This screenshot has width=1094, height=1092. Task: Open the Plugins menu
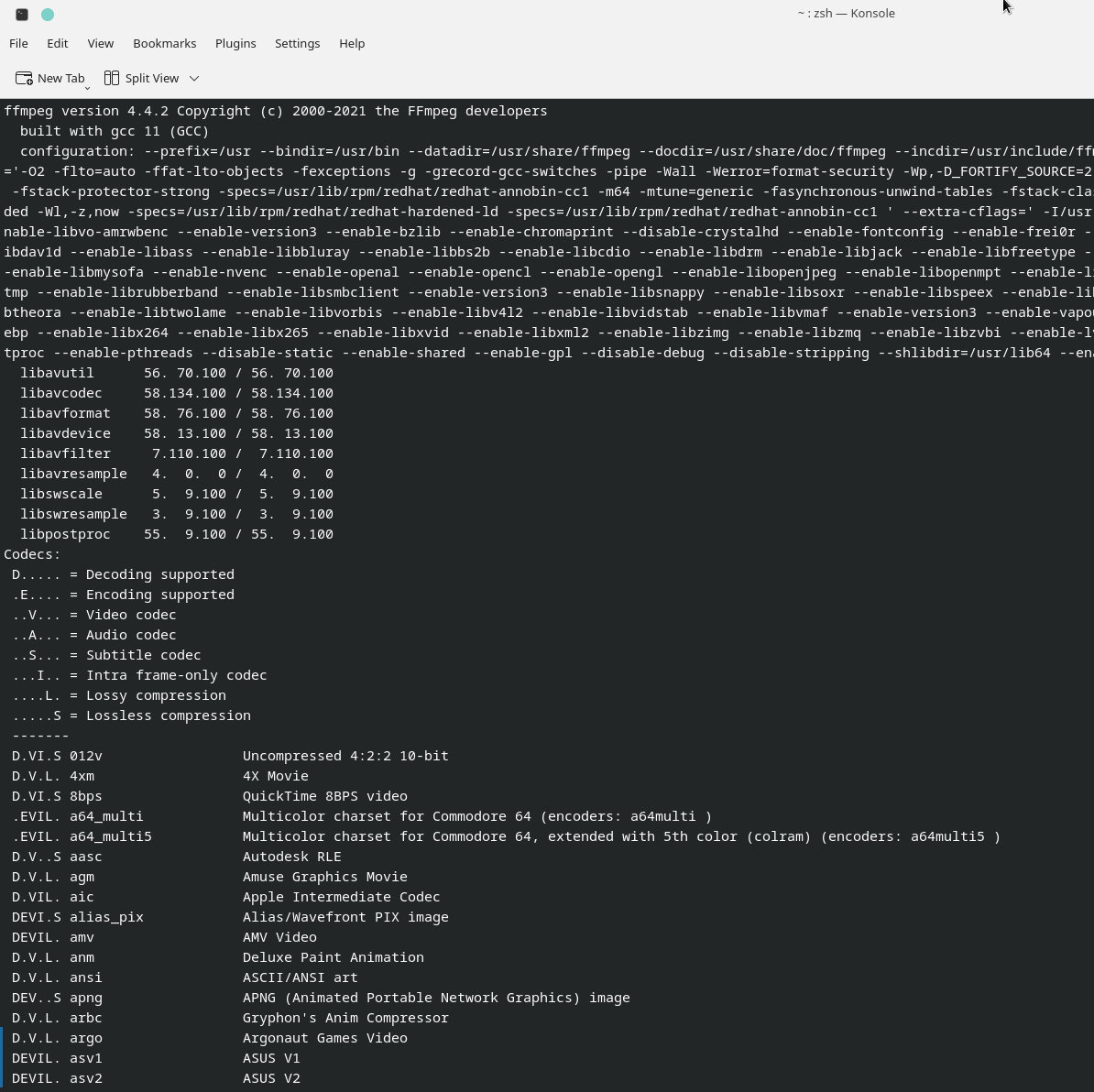coord(235,43)
